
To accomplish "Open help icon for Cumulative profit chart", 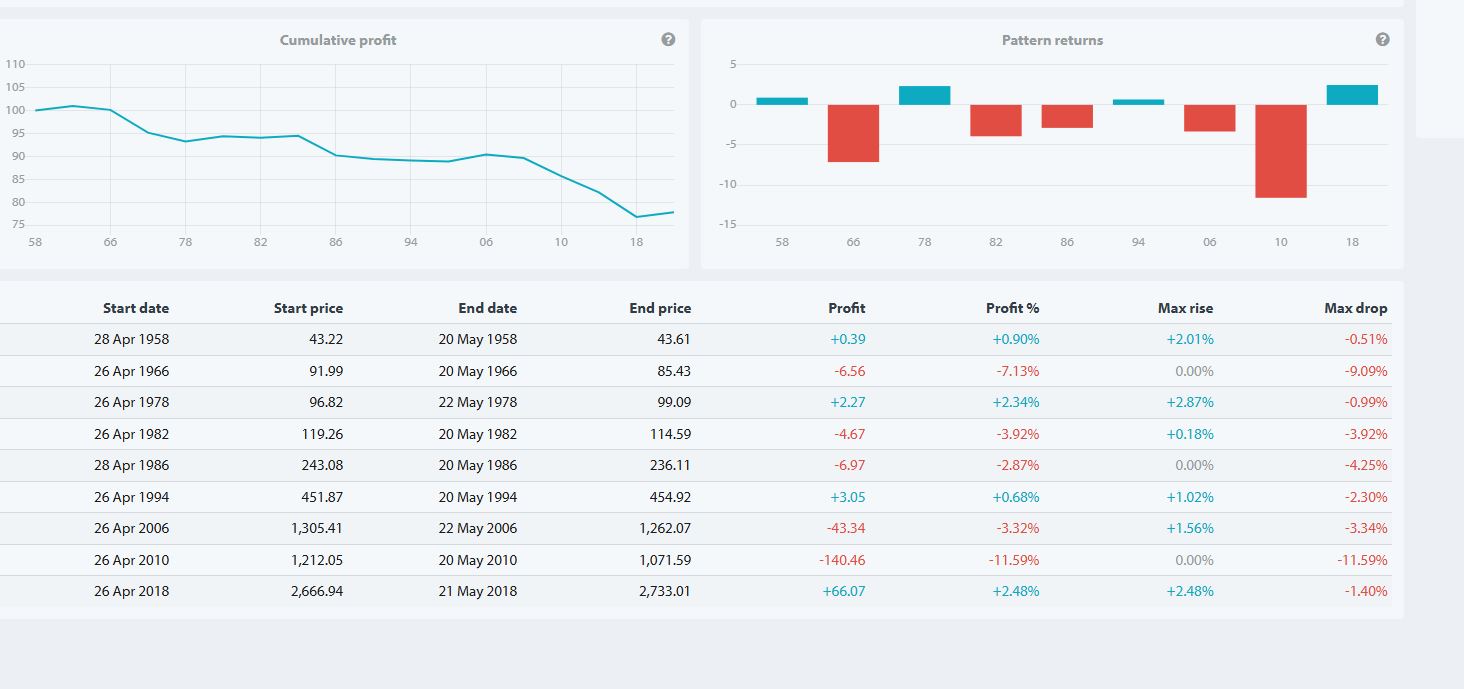I will (x=668, y=40).
